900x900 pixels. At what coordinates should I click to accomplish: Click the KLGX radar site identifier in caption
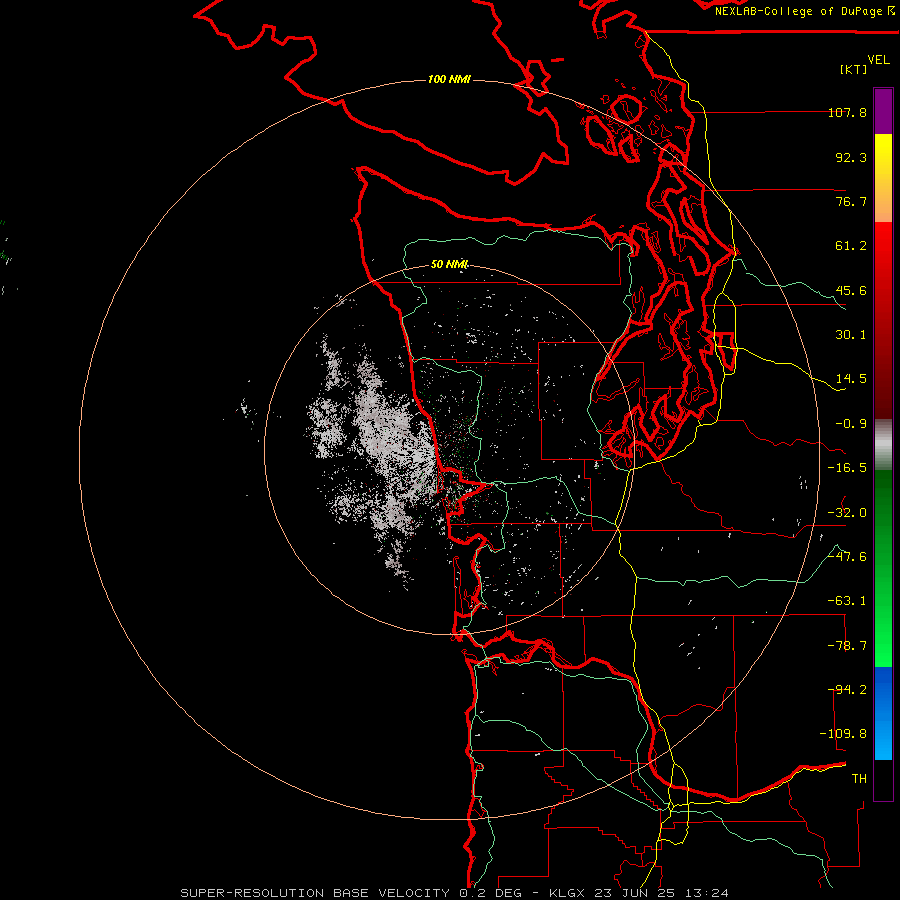[x=567, y=893]
